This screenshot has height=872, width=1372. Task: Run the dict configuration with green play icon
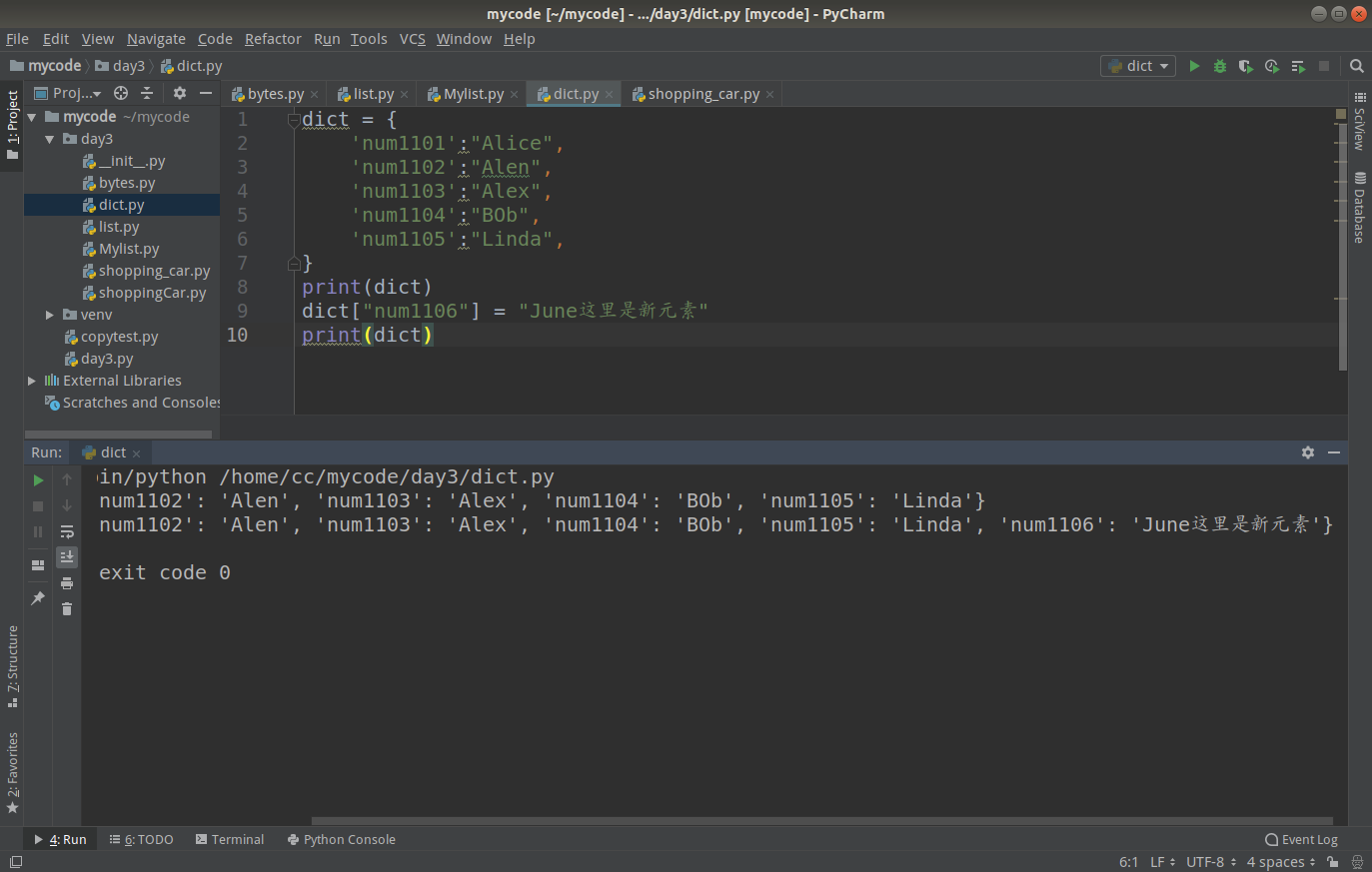pyautogui.click(x=1194, y=66)
